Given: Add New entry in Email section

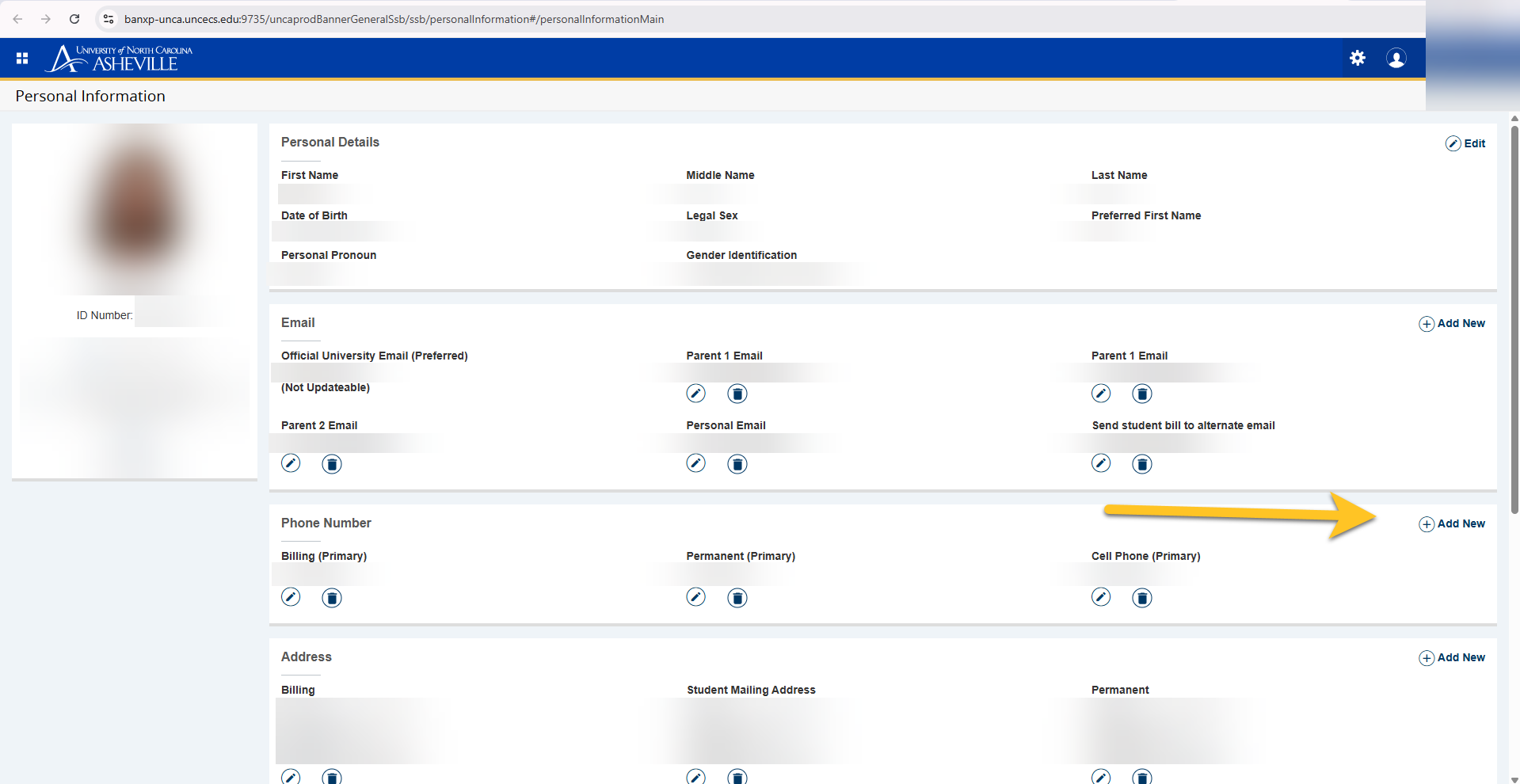Looking at the screenshot, I should (1452, 323).
